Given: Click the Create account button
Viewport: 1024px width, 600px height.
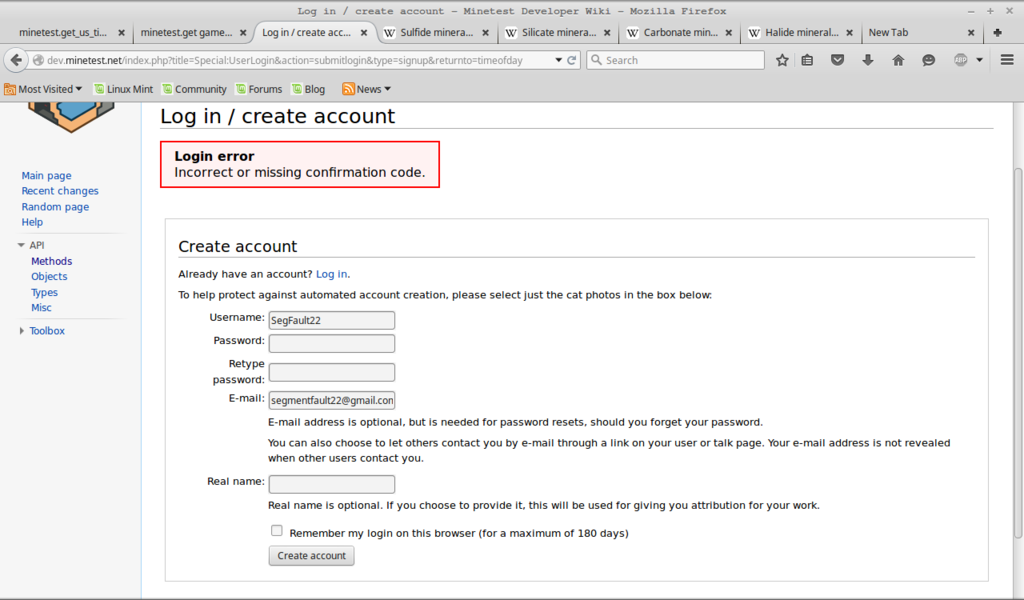Looking at the screenshot, I should point(311,556).
